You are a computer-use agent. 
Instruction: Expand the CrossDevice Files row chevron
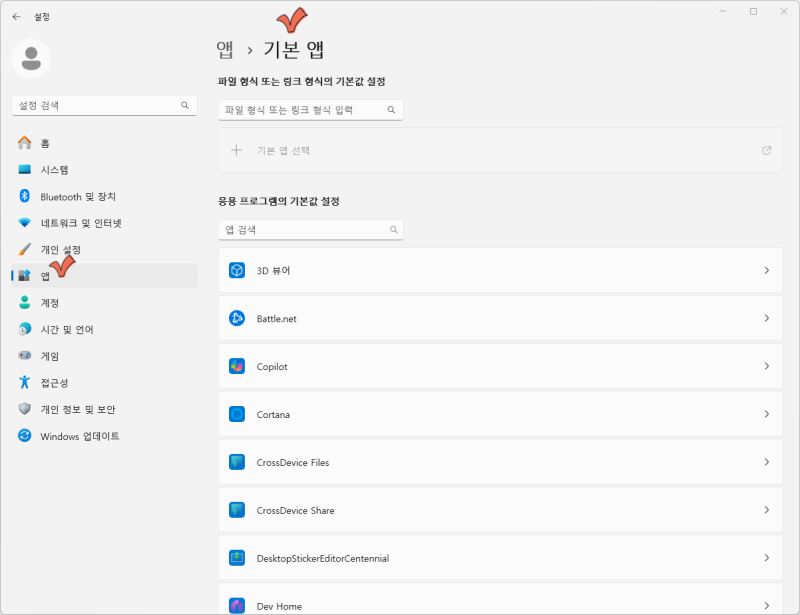pos(766,462)
